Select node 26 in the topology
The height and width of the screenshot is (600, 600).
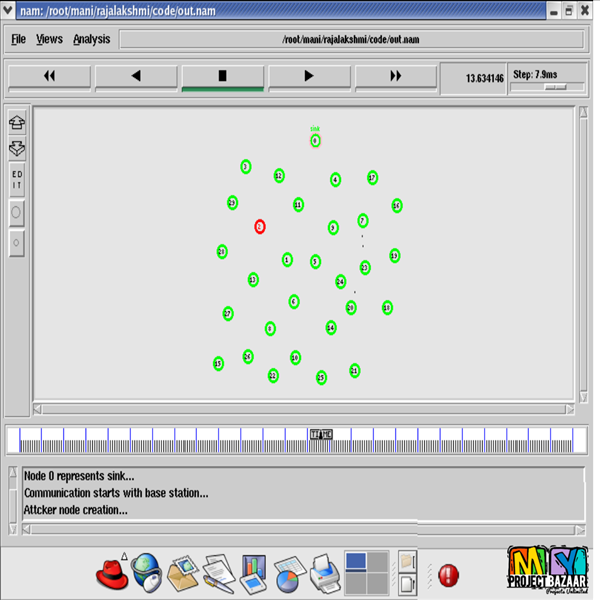[248, 356]
